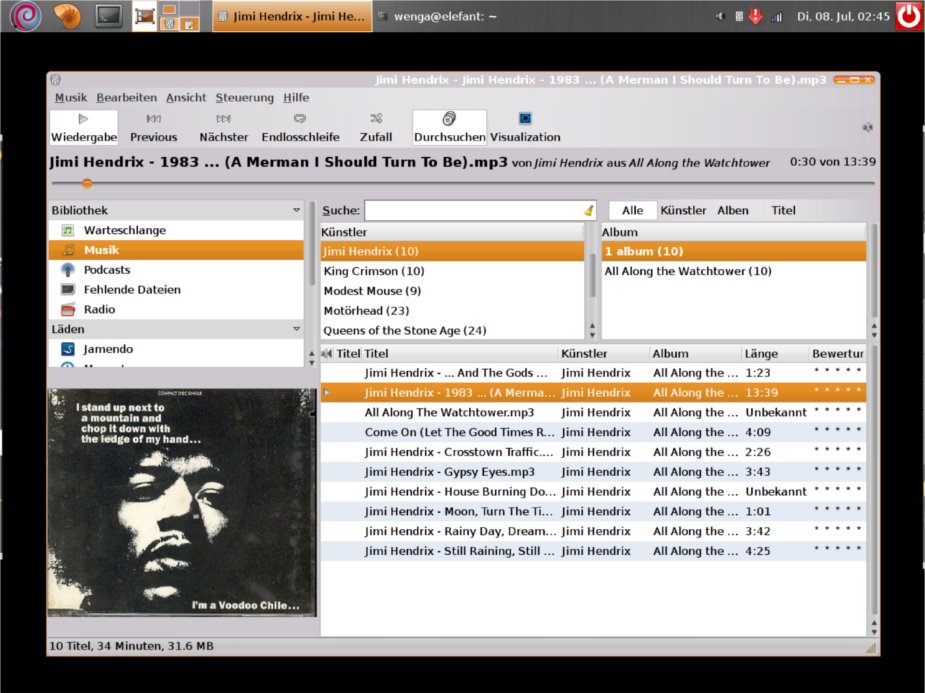This screenshot has width=925, height=693.
Task: Select artist Motörhead (23)
Action: tap(452, 311)
